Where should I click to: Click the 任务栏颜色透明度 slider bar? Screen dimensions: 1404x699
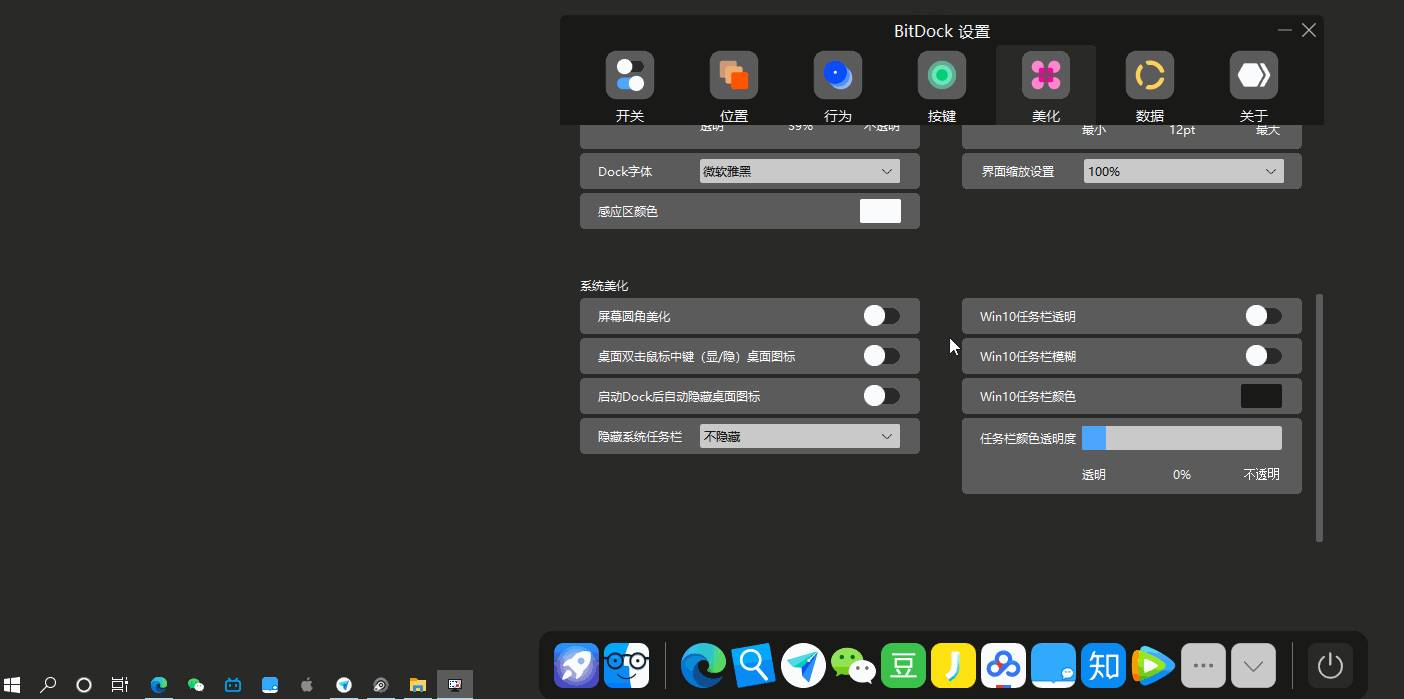[1182, 438]
